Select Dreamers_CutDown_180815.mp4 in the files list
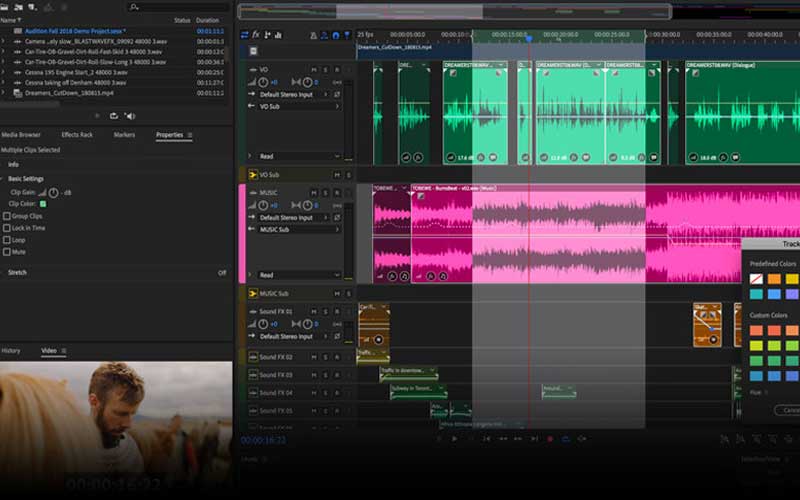The width and height of the screenshot is (800, 500). pos(68,93)
